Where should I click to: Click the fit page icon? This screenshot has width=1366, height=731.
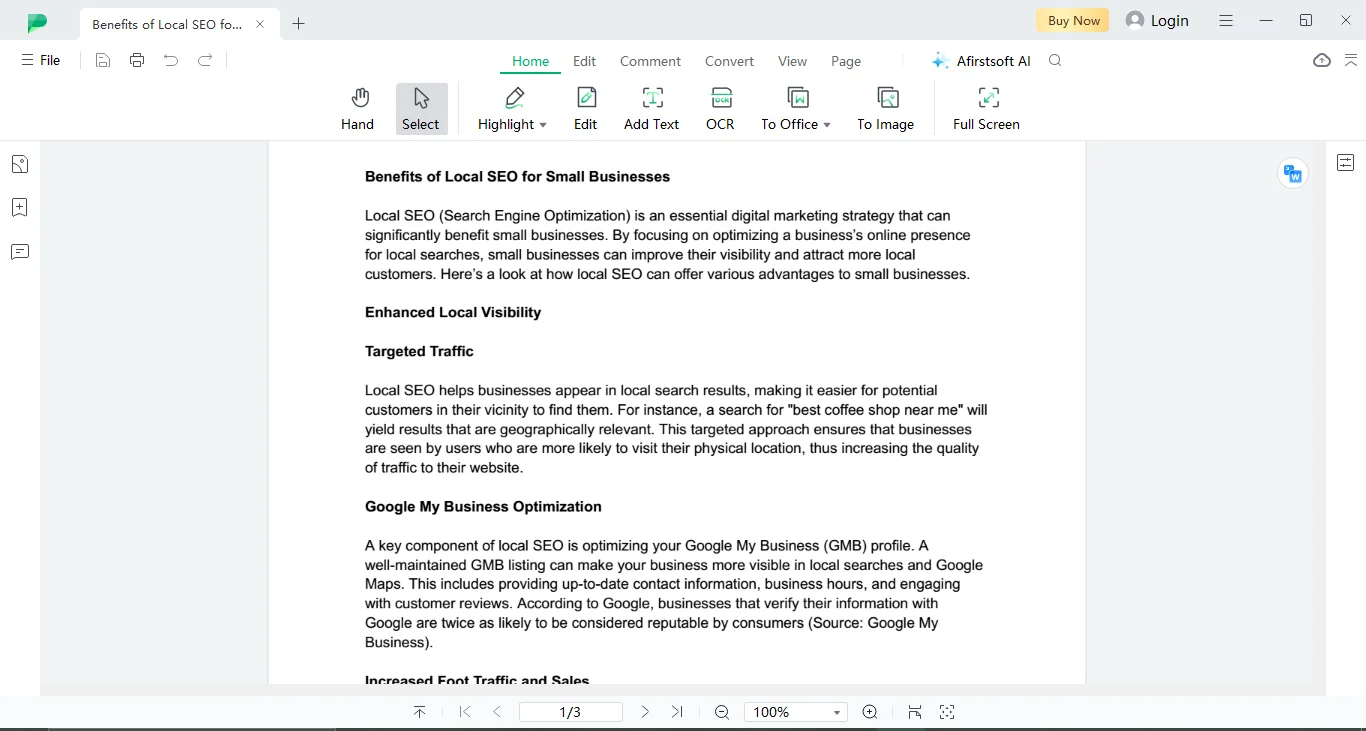(x=947, y=712)
